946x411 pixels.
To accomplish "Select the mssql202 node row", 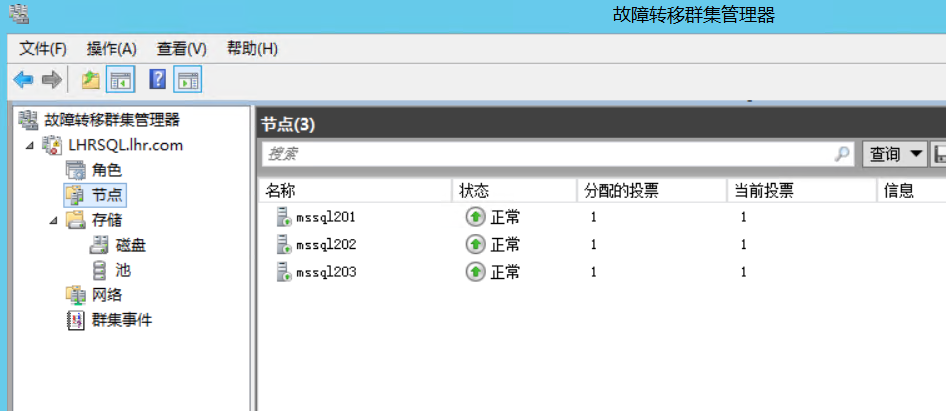I will 326,245.
